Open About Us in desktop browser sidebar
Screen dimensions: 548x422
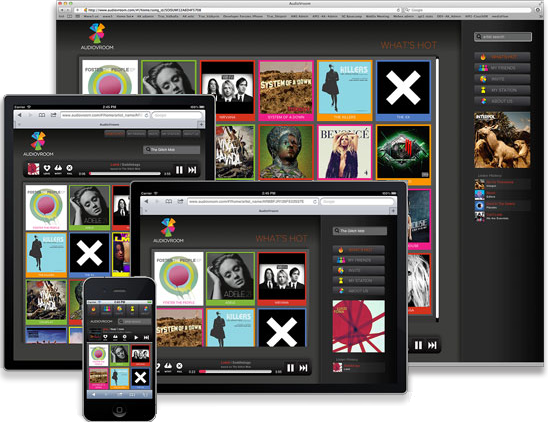pos(502,101)
